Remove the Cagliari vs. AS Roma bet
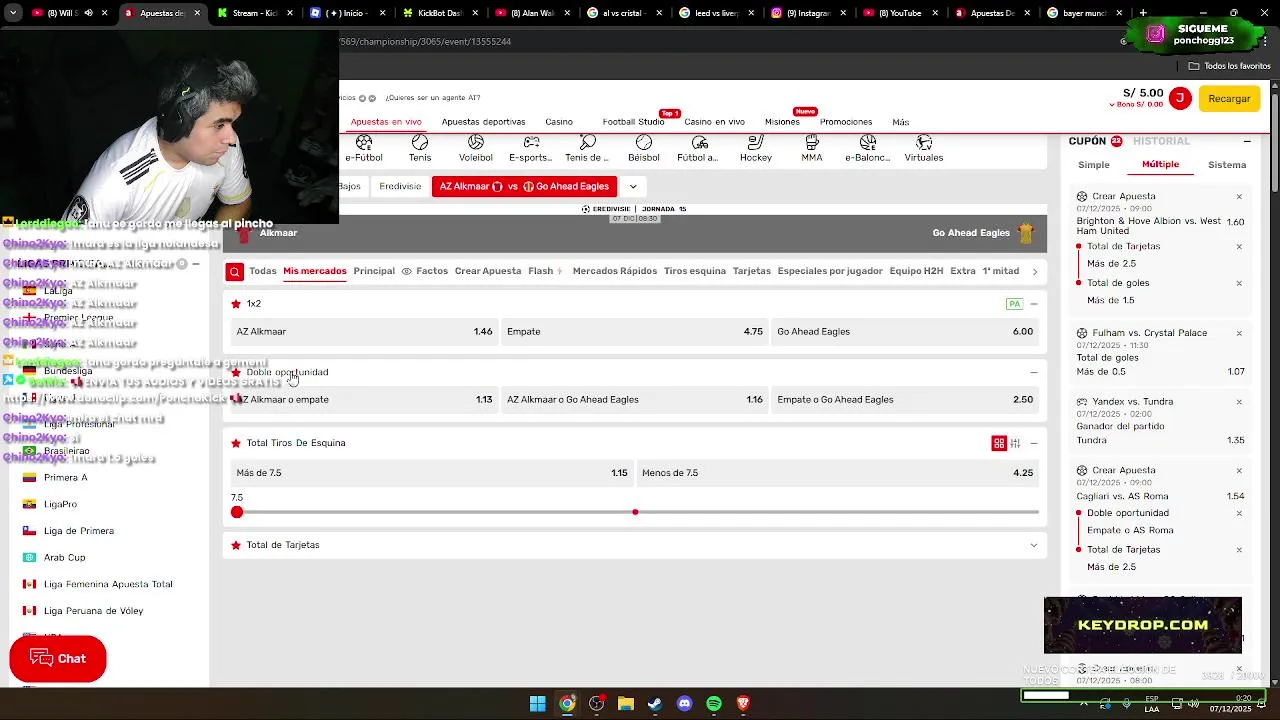1280x720 pixels. click(x=1239, y=471)
